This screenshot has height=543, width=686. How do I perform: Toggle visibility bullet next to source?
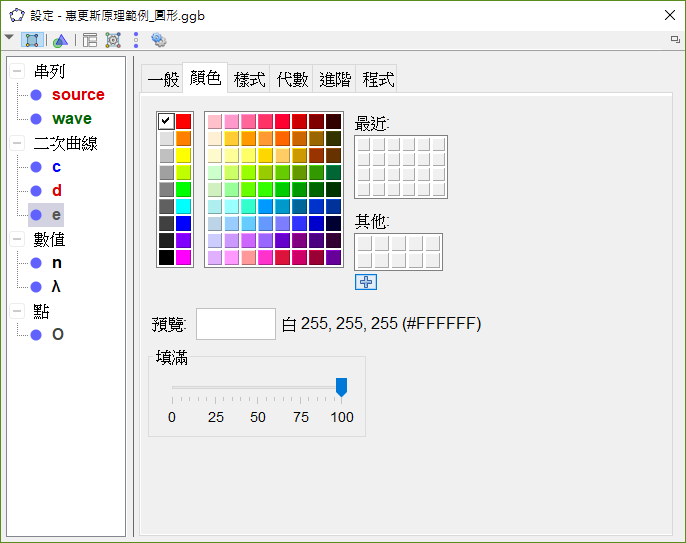click(36, 95)
